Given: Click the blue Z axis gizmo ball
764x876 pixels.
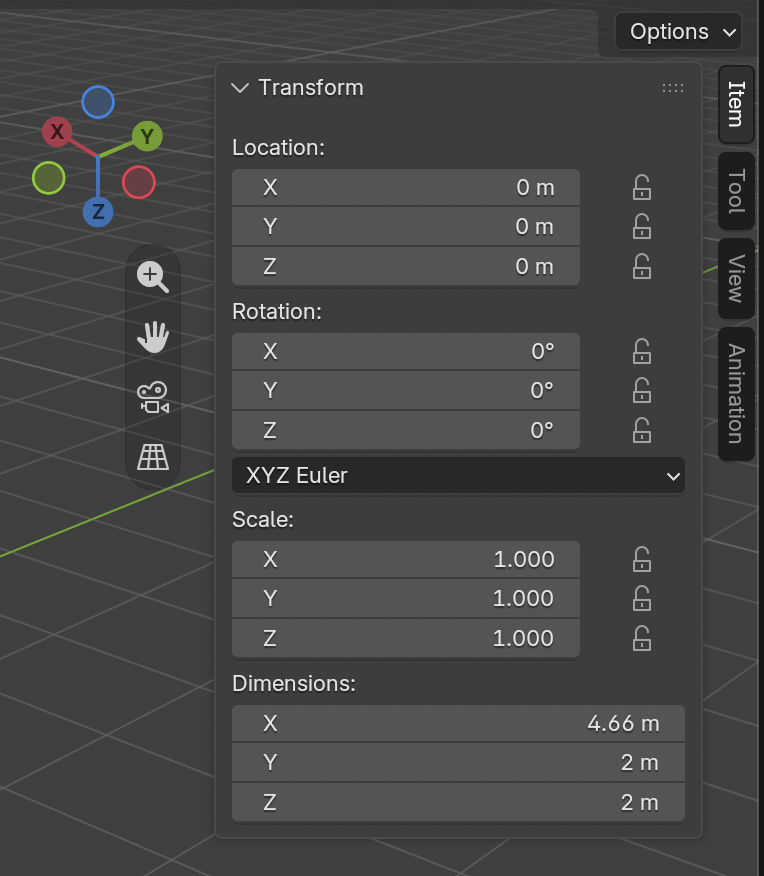Looking at the screenshot, I should [x=98, y=212].
